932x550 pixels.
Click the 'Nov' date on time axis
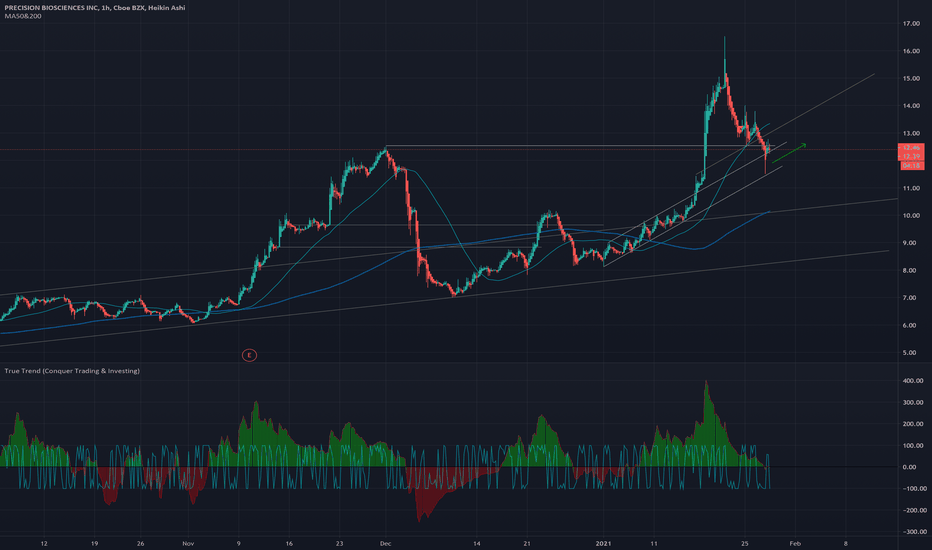coord(188,543)
